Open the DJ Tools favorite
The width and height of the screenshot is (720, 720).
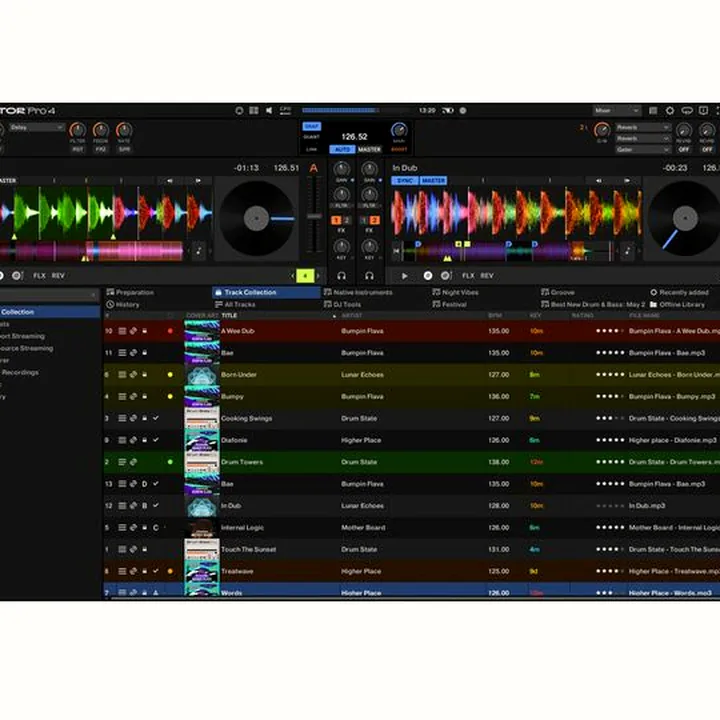tap(343, 304)
